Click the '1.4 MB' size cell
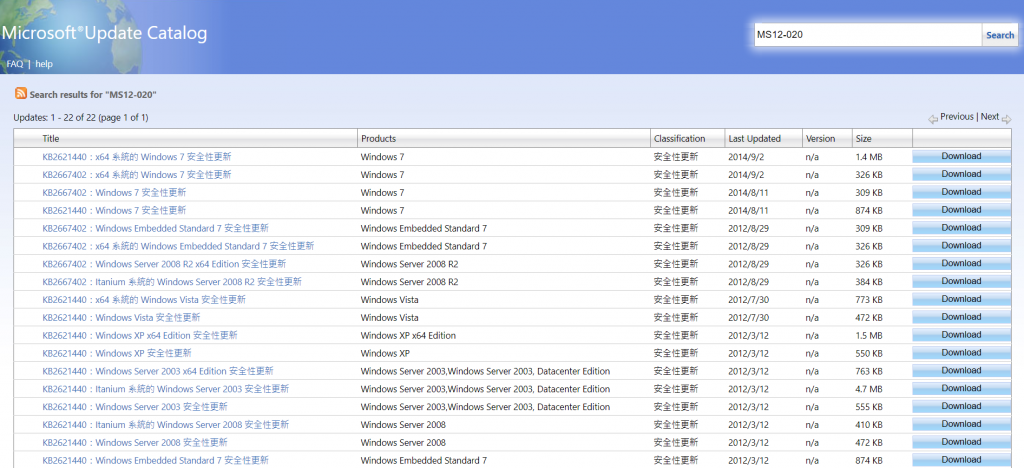This screenshot has width=1024, height=468. [x=869, y=157]
